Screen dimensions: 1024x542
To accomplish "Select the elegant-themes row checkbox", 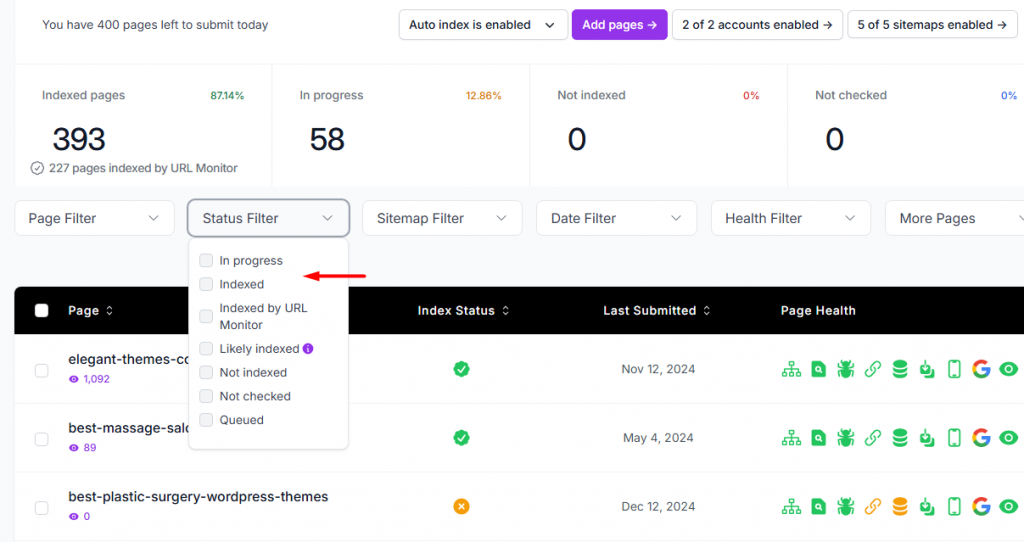I will pyautogui.click(x=42, y=370).
